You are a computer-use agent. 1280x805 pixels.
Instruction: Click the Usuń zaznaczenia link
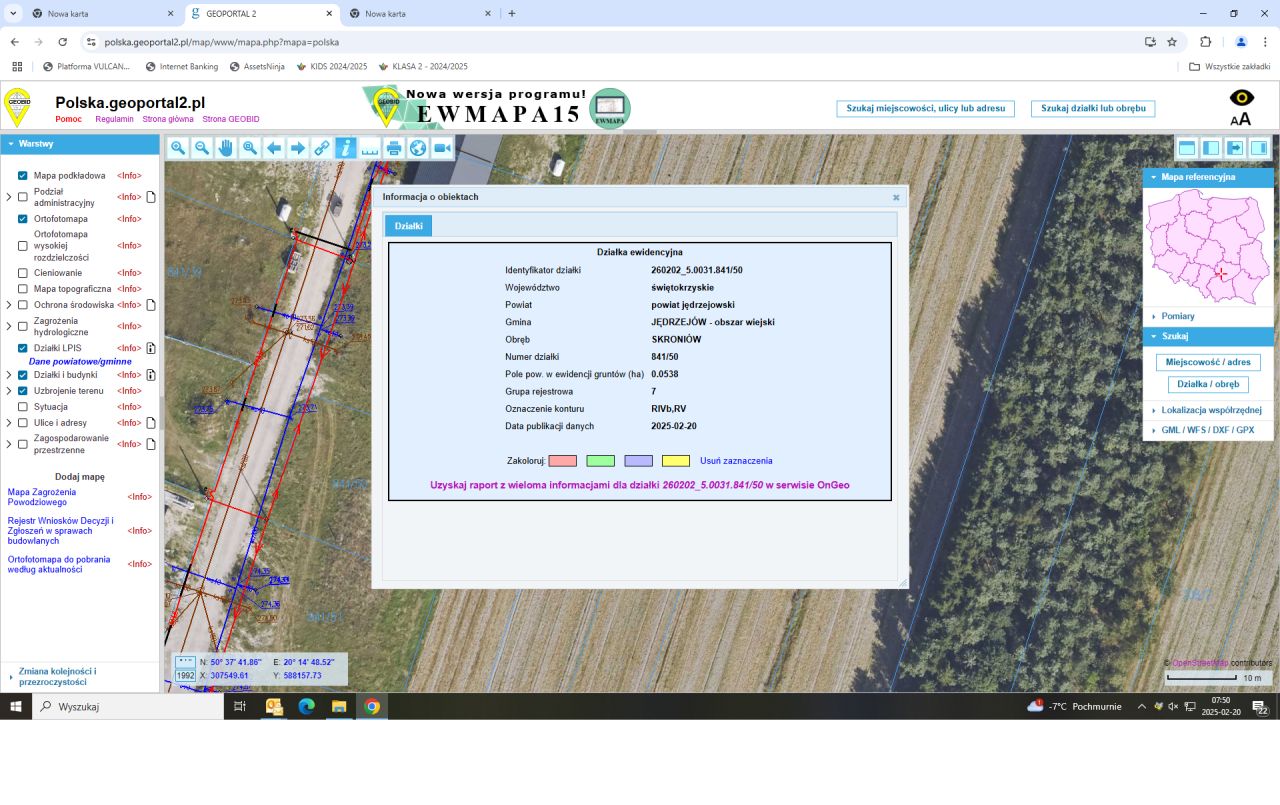pos(736,461)
